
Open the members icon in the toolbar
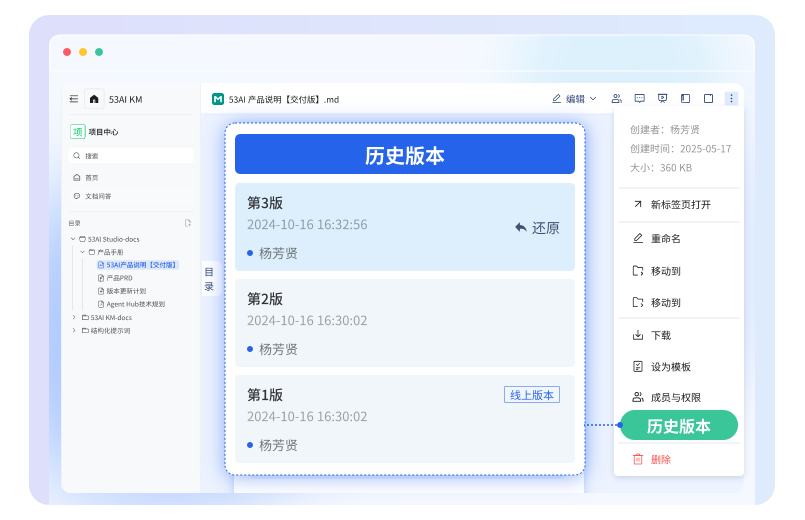(x=617, y=99)
